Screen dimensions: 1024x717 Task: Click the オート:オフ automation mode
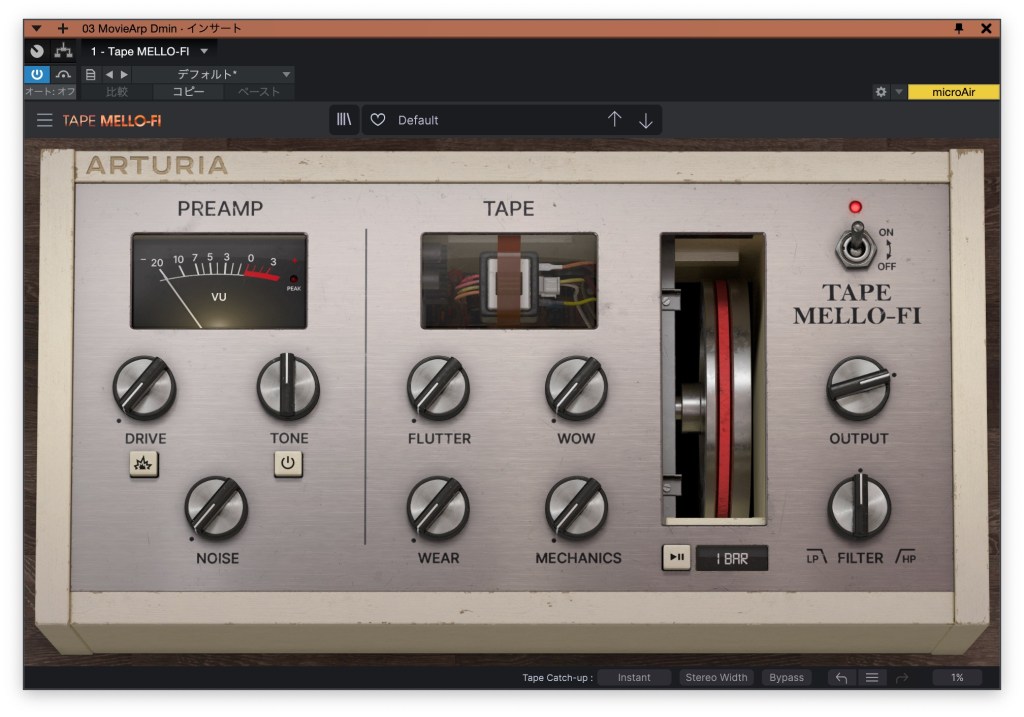[x=50, y=91]
